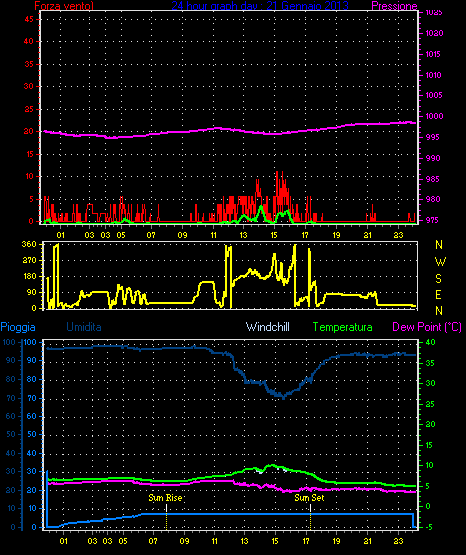This screenshot has height=555, width=466.
Task: Click green temperature axis value -5
Action: (428, 527)
